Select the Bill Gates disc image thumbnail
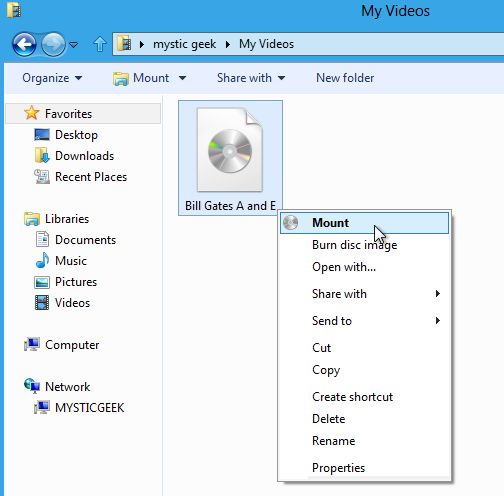 [x=230, y=149]
